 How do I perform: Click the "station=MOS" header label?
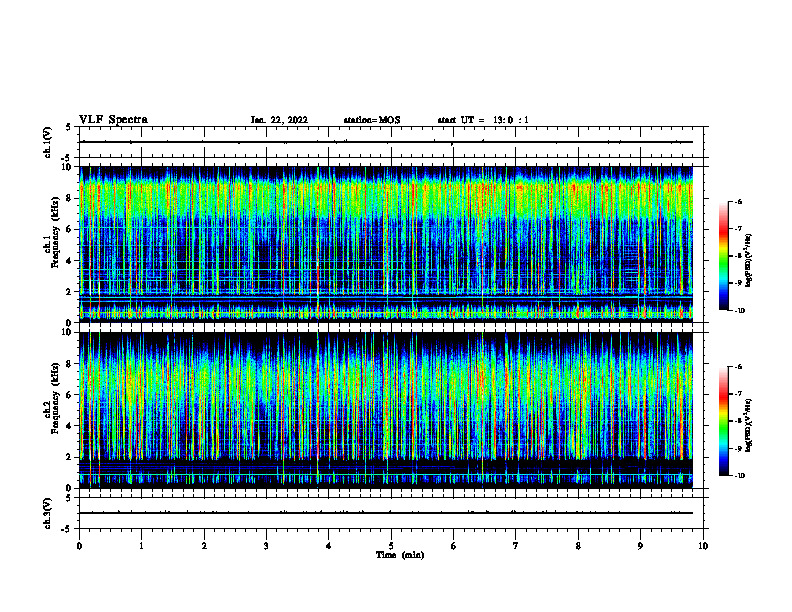click(x=372, y=120)
